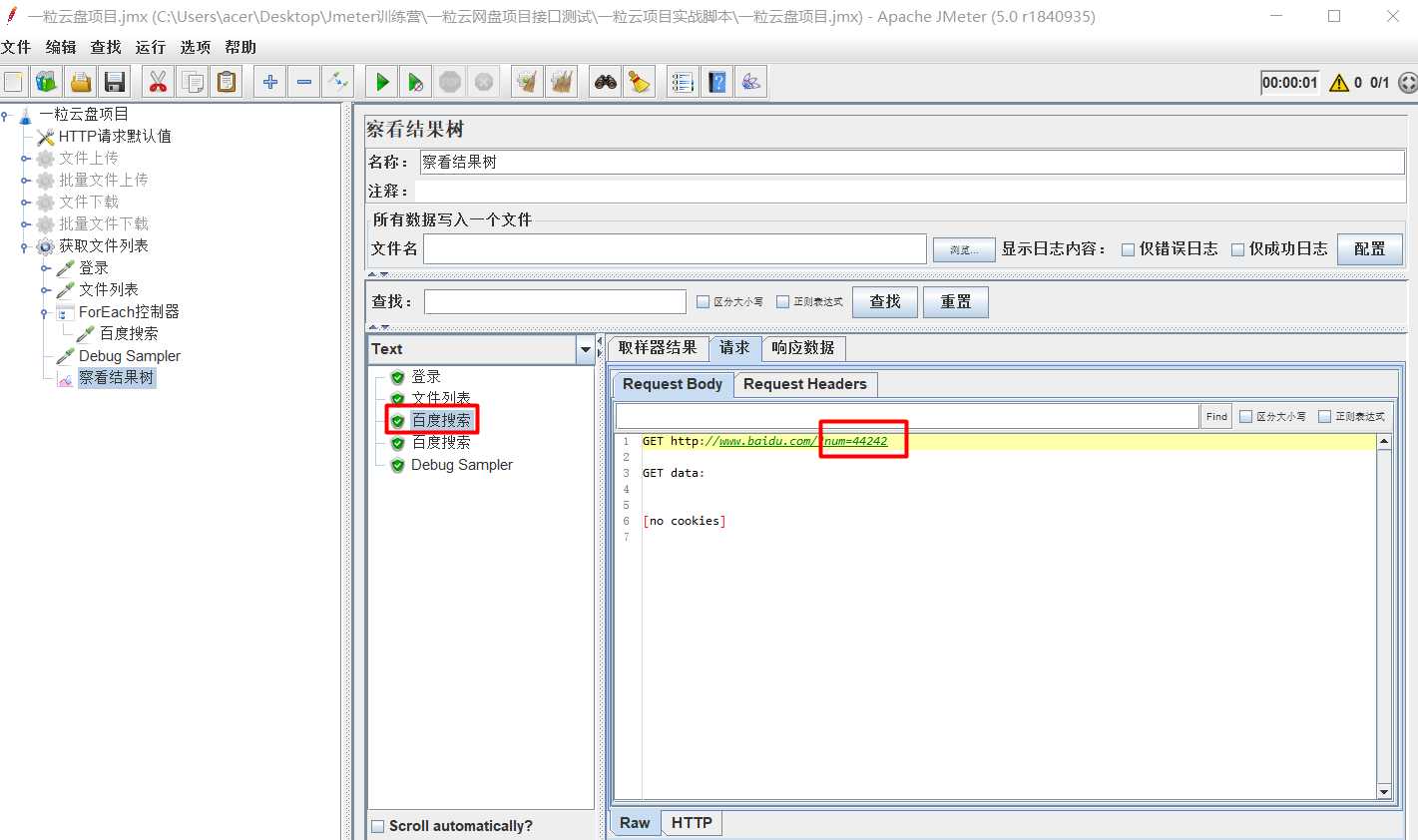The width and height of the screenshot is (1418, 840).
Task: Switch to the 取样器结果 tab
Action: pyautogui.click(x=658, y=347)
